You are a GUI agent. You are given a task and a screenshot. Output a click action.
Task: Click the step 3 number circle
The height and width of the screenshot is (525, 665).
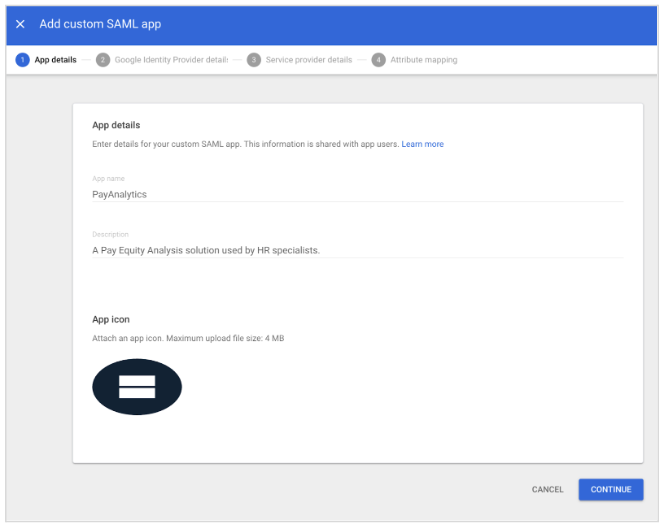click(254, 60)
